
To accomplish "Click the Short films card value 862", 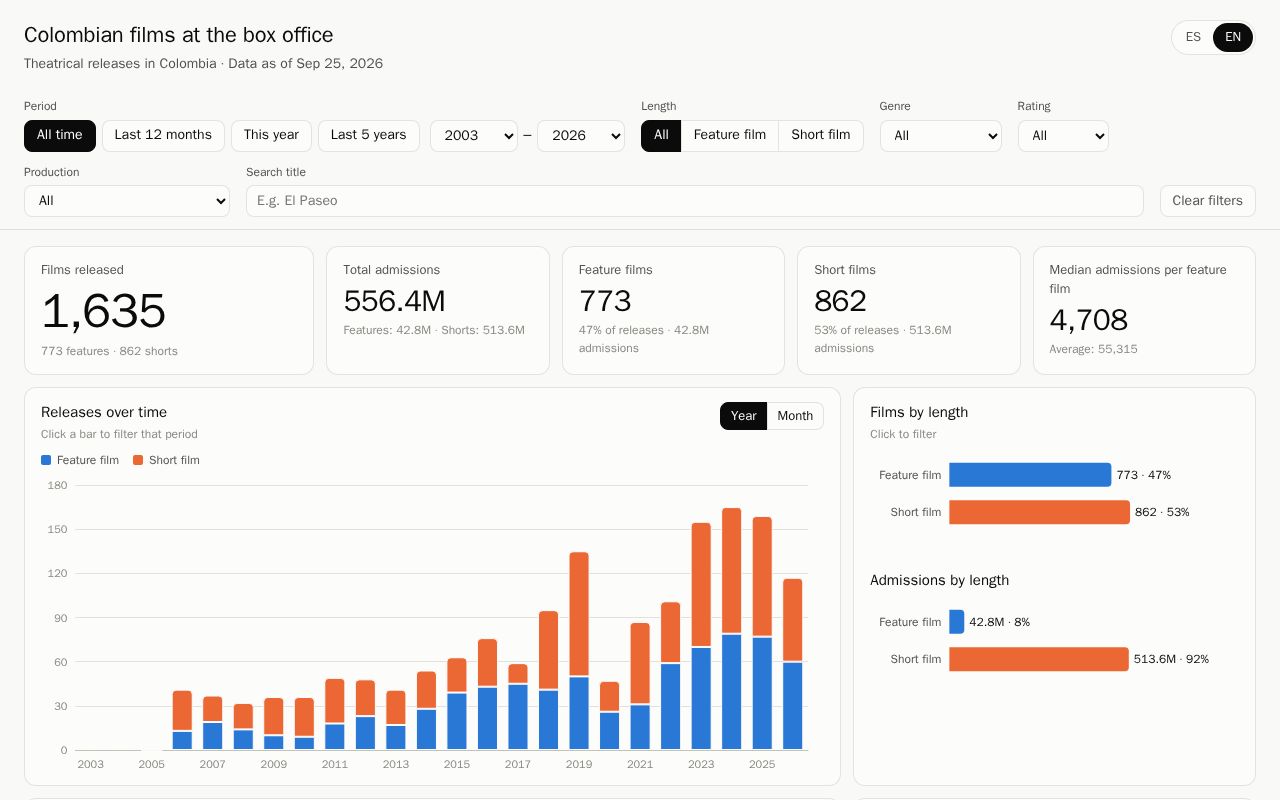I will point(840,301).
